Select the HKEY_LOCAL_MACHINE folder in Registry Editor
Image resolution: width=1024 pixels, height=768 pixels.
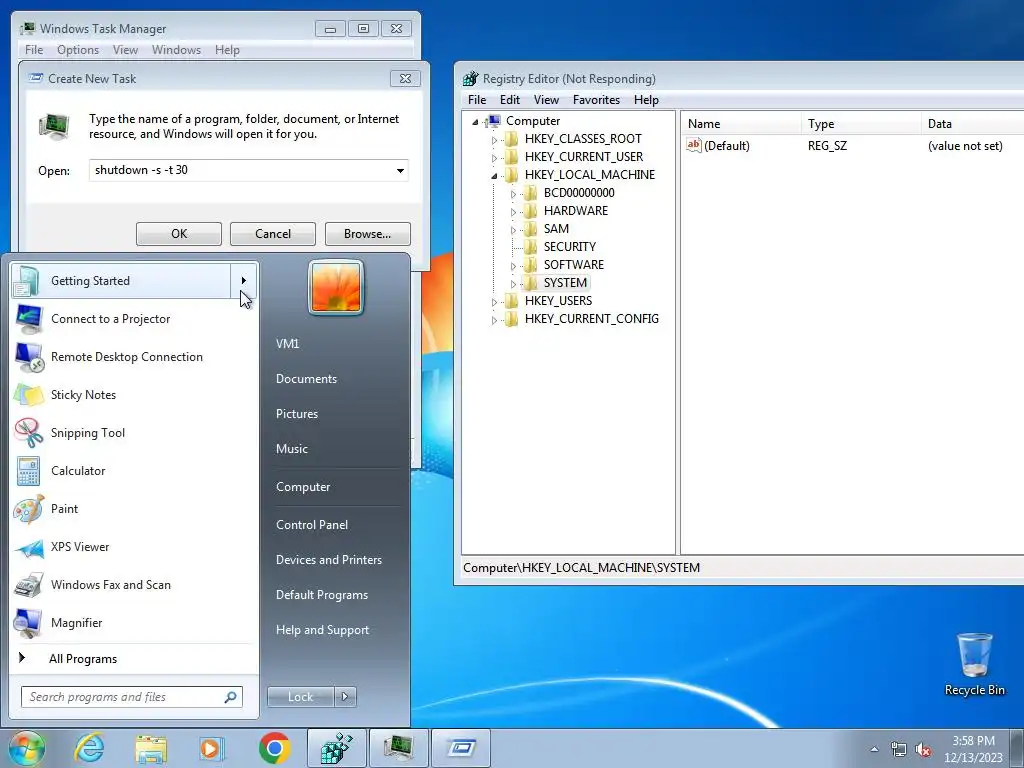(x=589, y=175)
